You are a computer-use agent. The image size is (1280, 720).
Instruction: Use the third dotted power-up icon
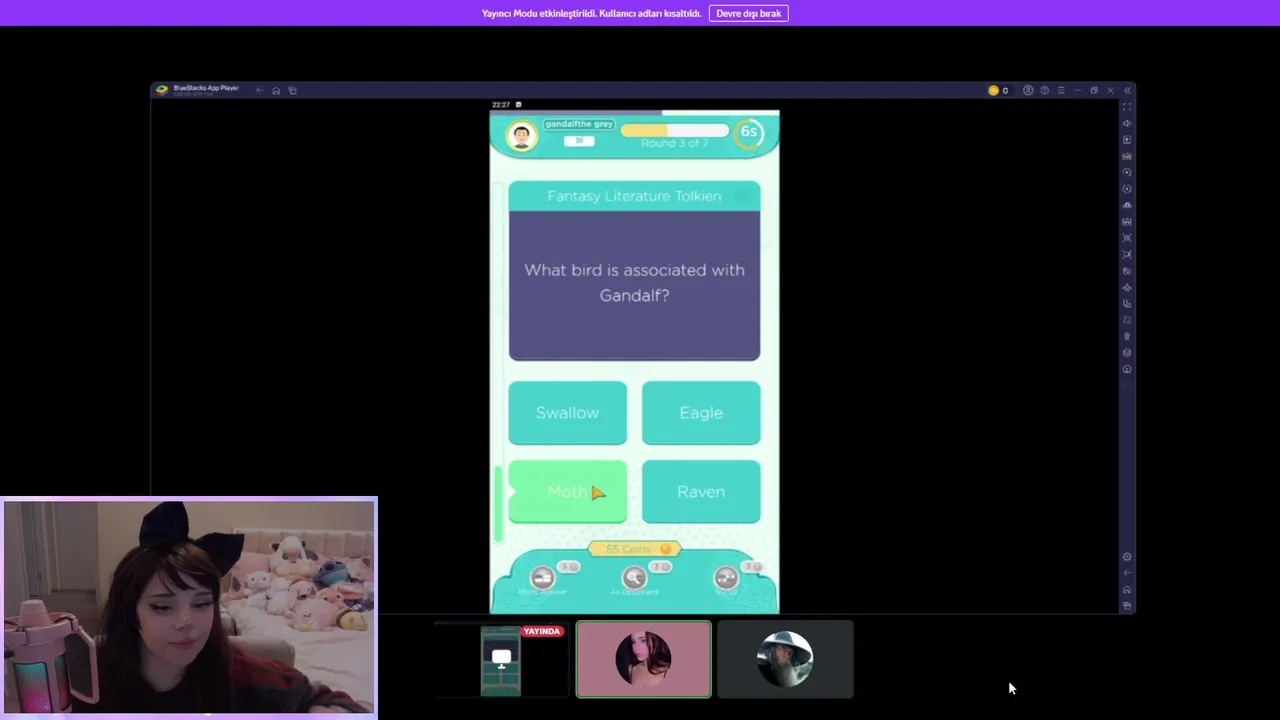click(x=726, y=577)
